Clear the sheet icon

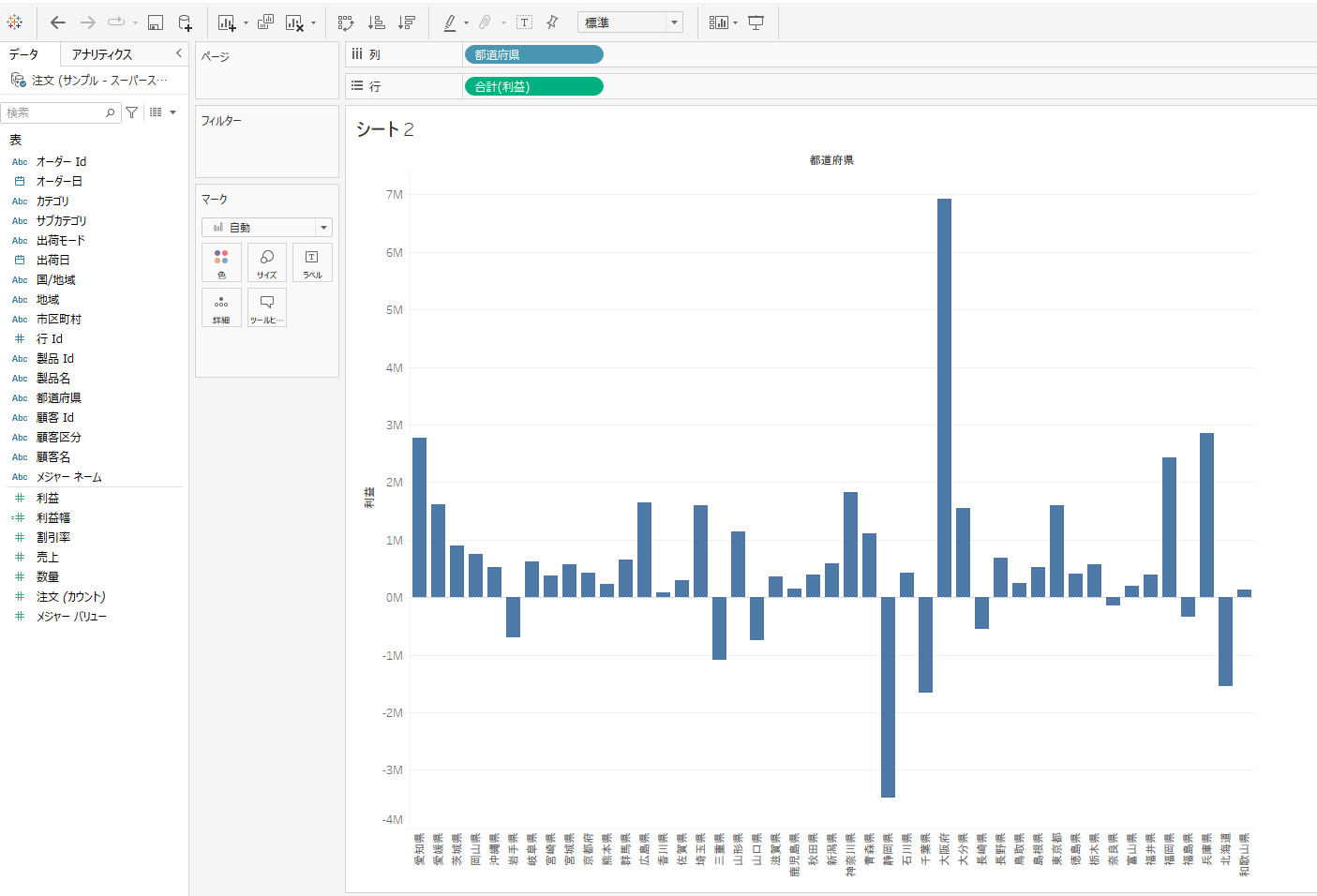click(294, 22)
